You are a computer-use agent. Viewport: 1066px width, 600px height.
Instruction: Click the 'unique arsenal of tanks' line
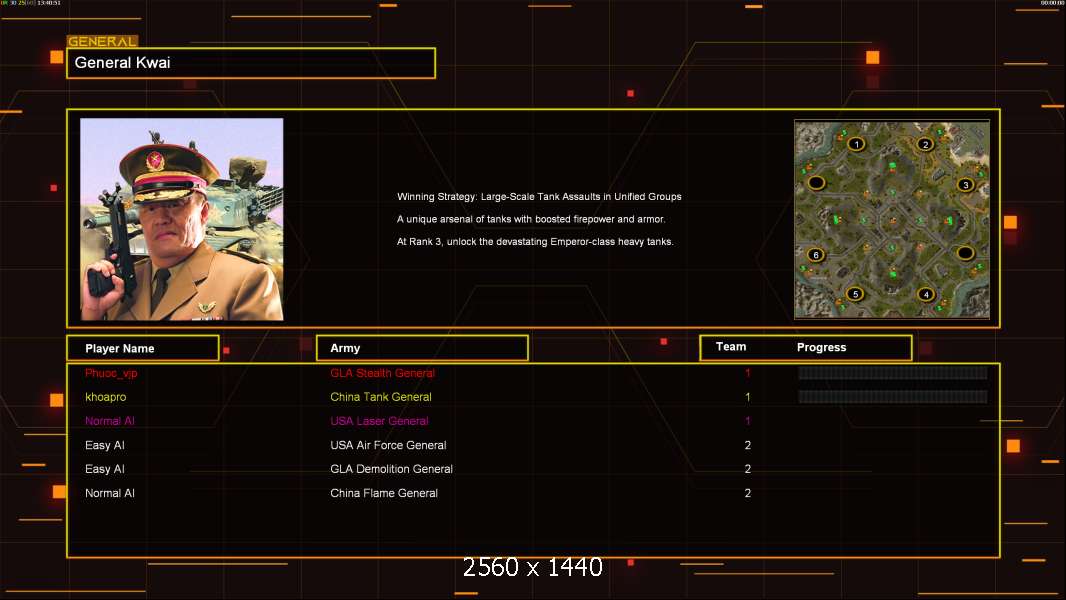coord(531,219)
